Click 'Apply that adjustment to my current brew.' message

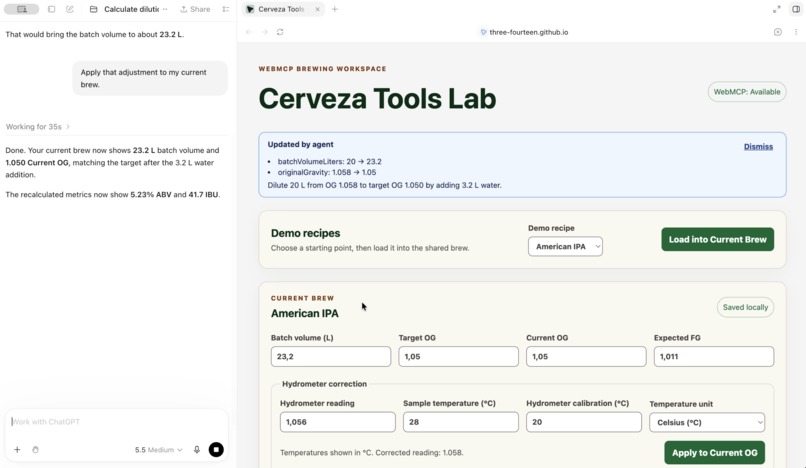coord(150,78)
